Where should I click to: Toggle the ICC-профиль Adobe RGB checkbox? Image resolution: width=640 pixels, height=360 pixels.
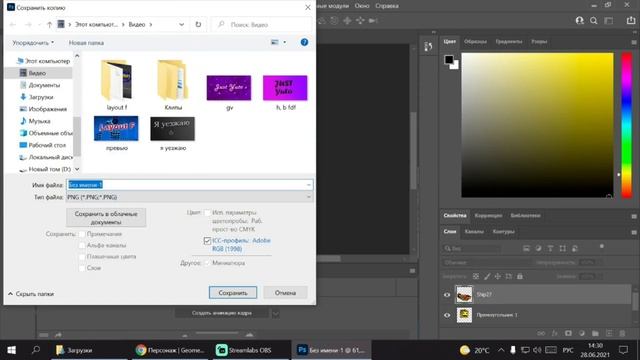coord(207,241)
